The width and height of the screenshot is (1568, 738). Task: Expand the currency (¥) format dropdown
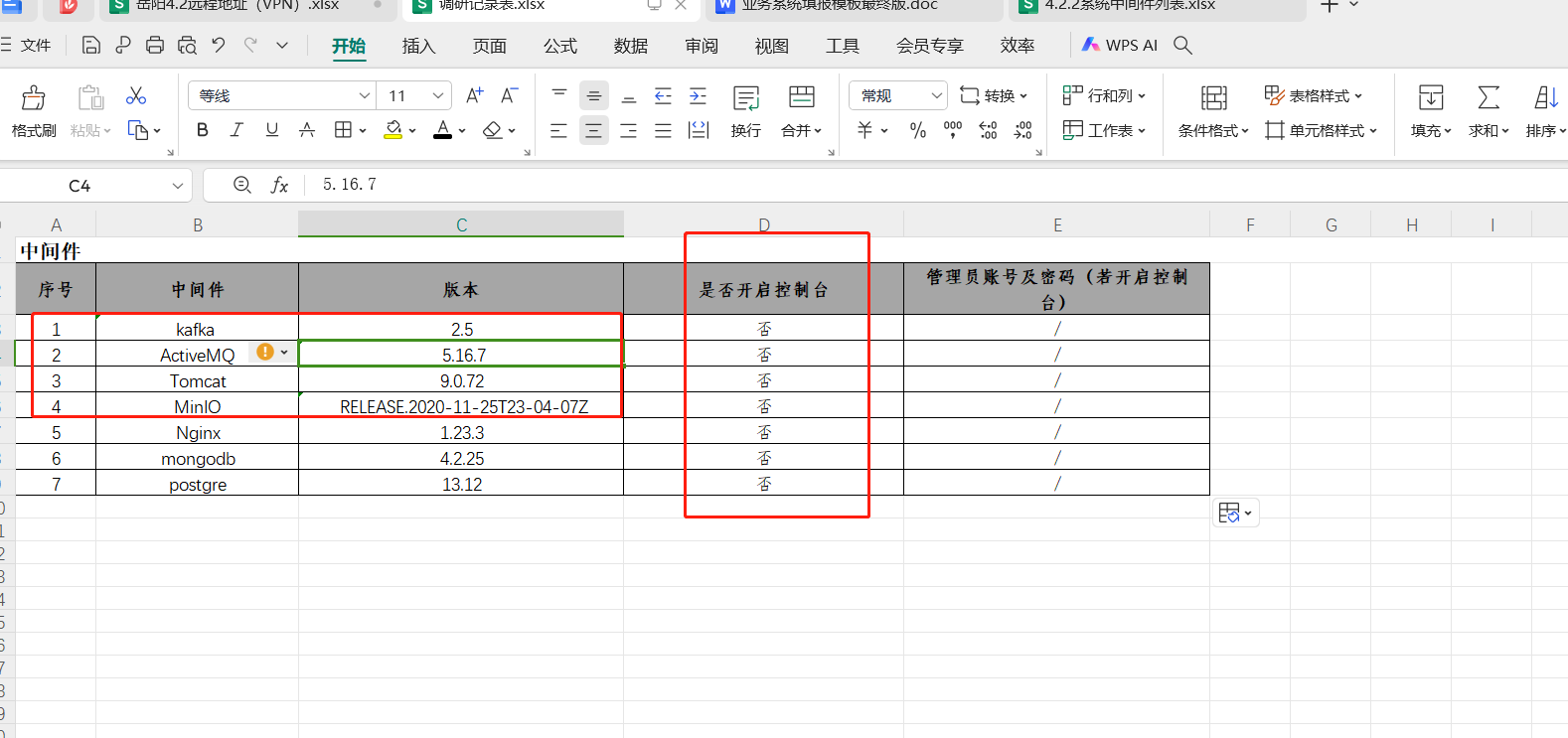pos(883,130)
